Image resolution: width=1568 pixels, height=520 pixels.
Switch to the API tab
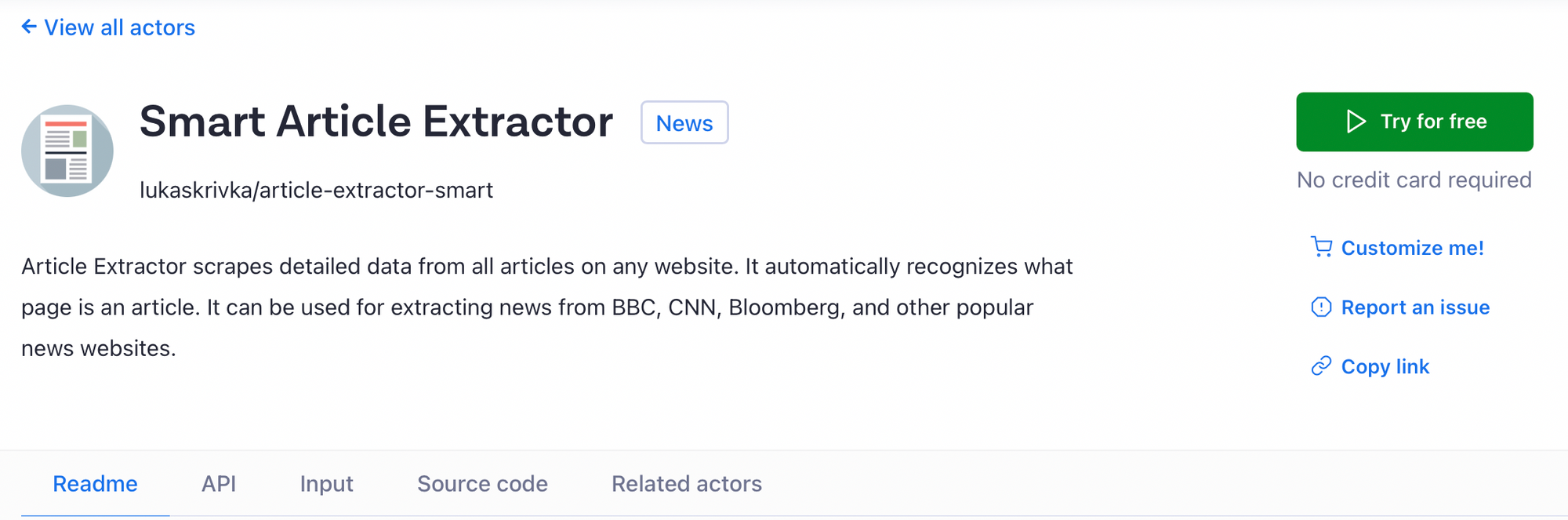(219, 484)
